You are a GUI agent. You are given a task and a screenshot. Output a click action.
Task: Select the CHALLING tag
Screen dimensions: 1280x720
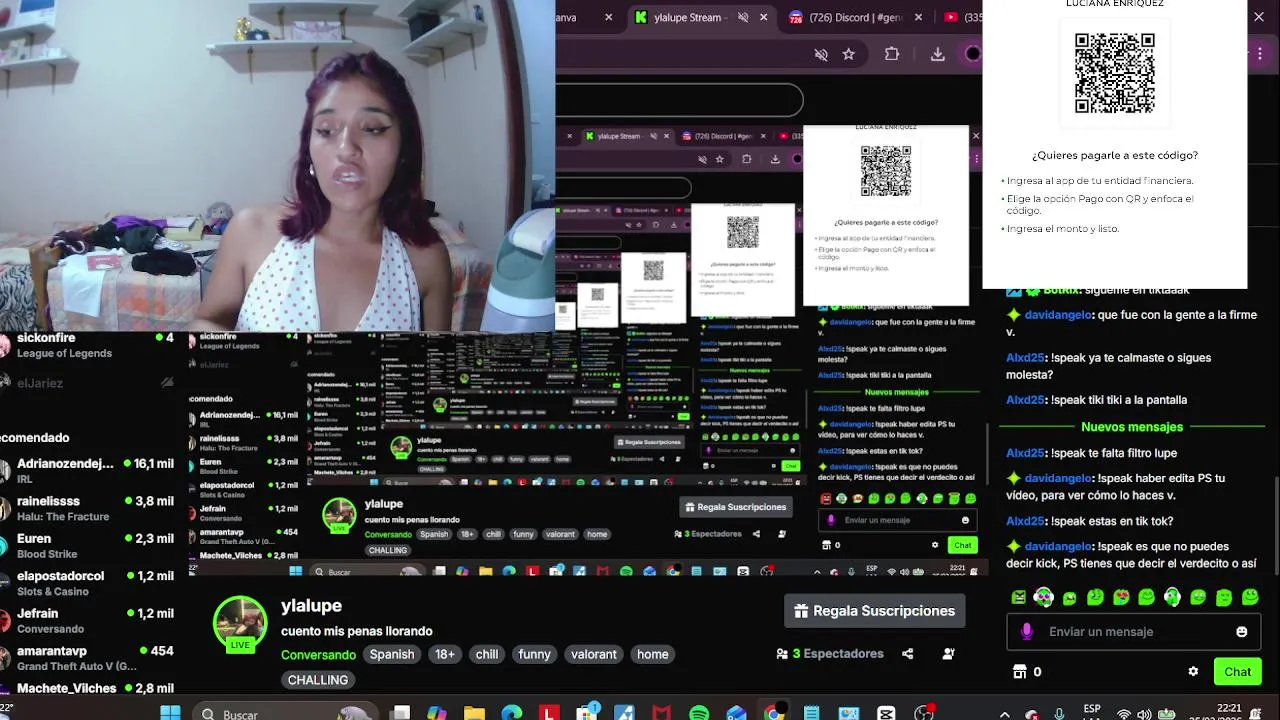pos(318,680)
